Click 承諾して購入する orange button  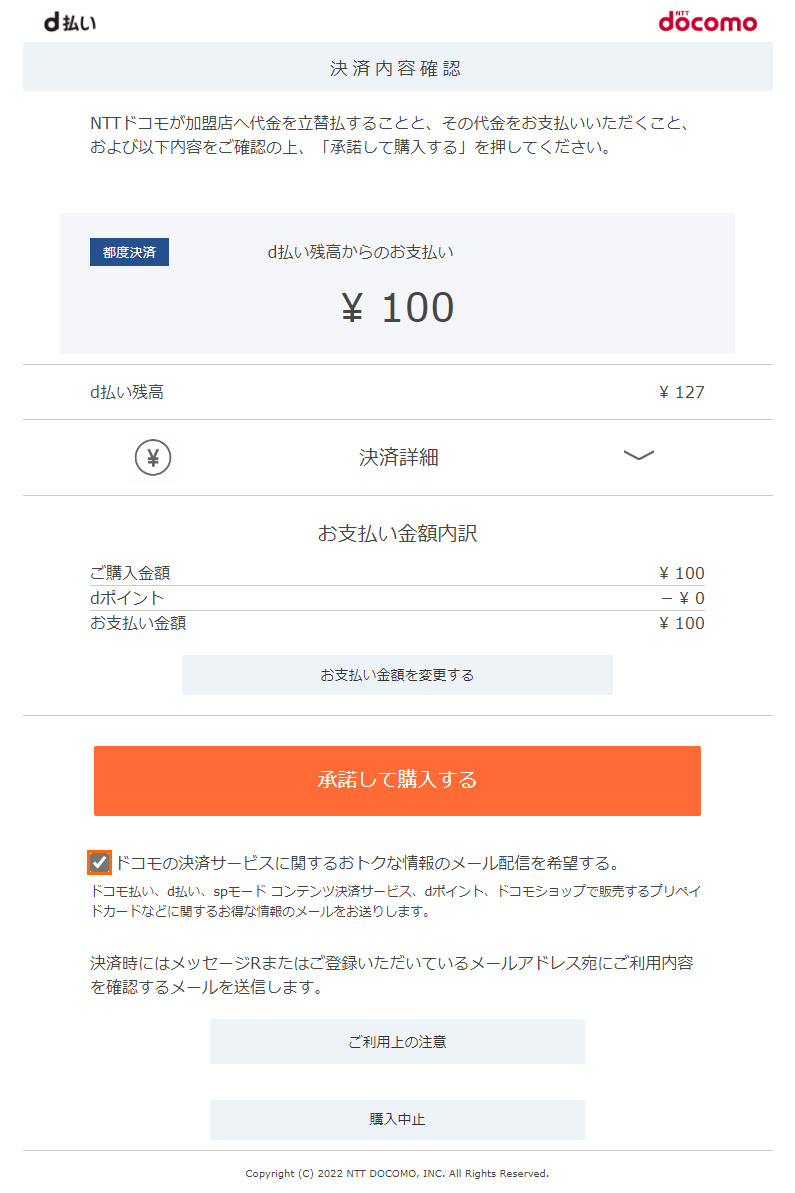tap(397, 781)
